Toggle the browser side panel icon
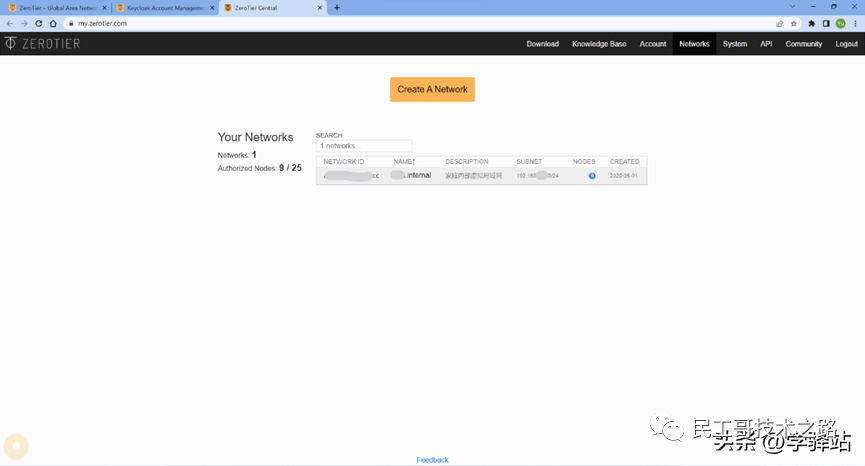 click(826, 23)
